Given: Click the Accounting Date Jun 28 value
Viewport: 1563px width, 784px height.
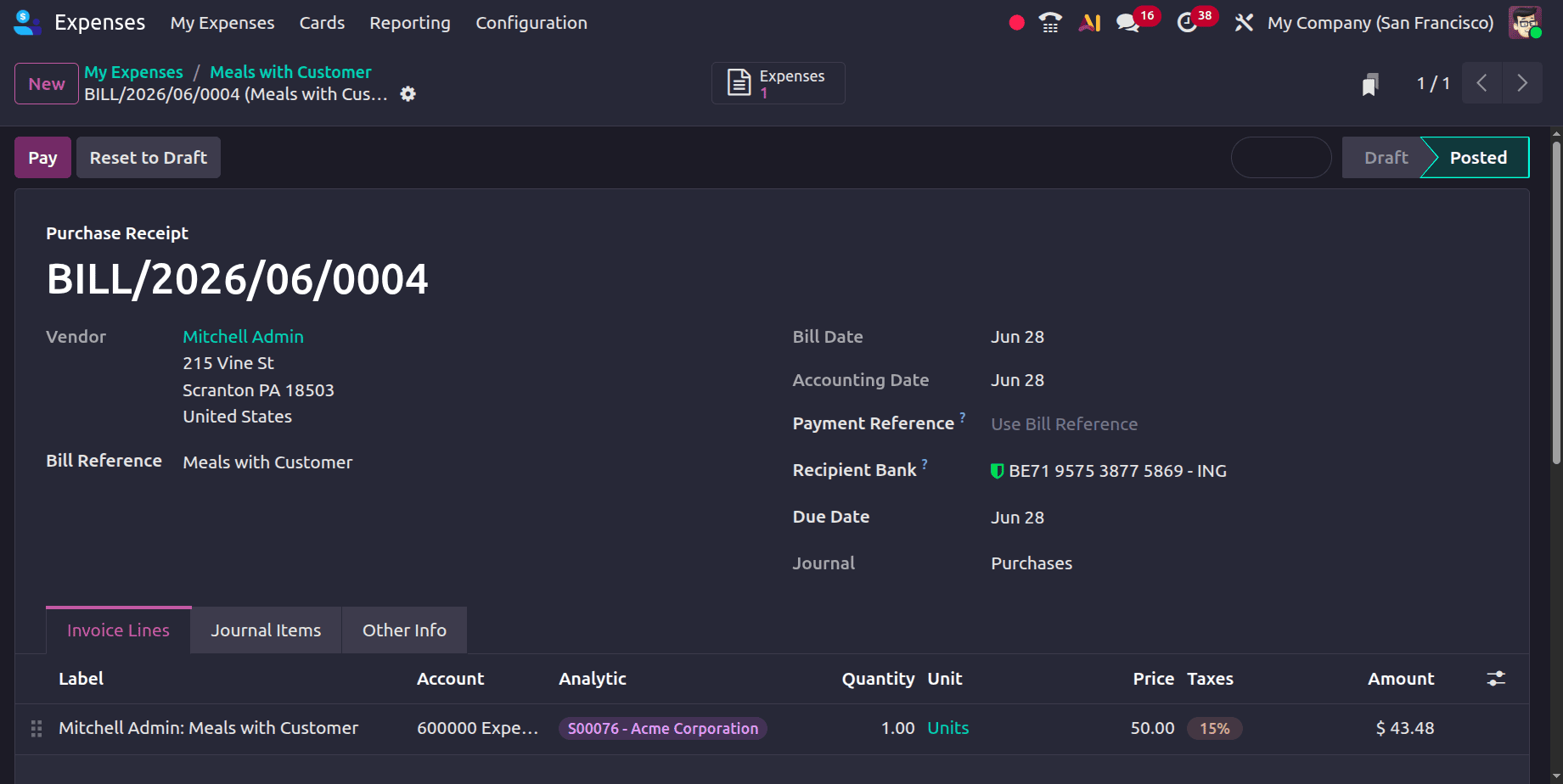Looking at the screenshot, I should 1017,380.
